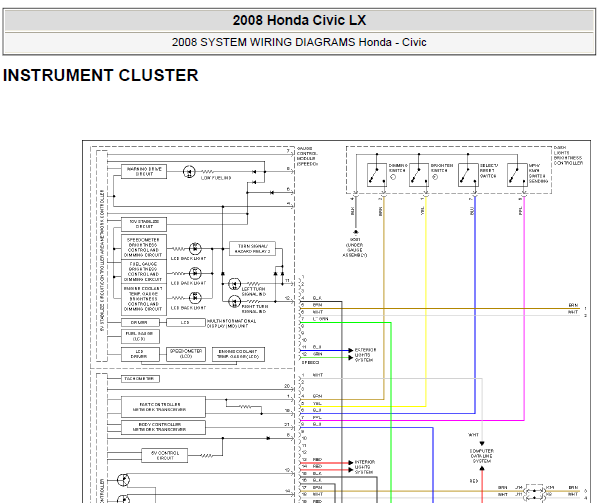Select the LCD Driver box
605x503 pixels.
[x=140, y=354]
